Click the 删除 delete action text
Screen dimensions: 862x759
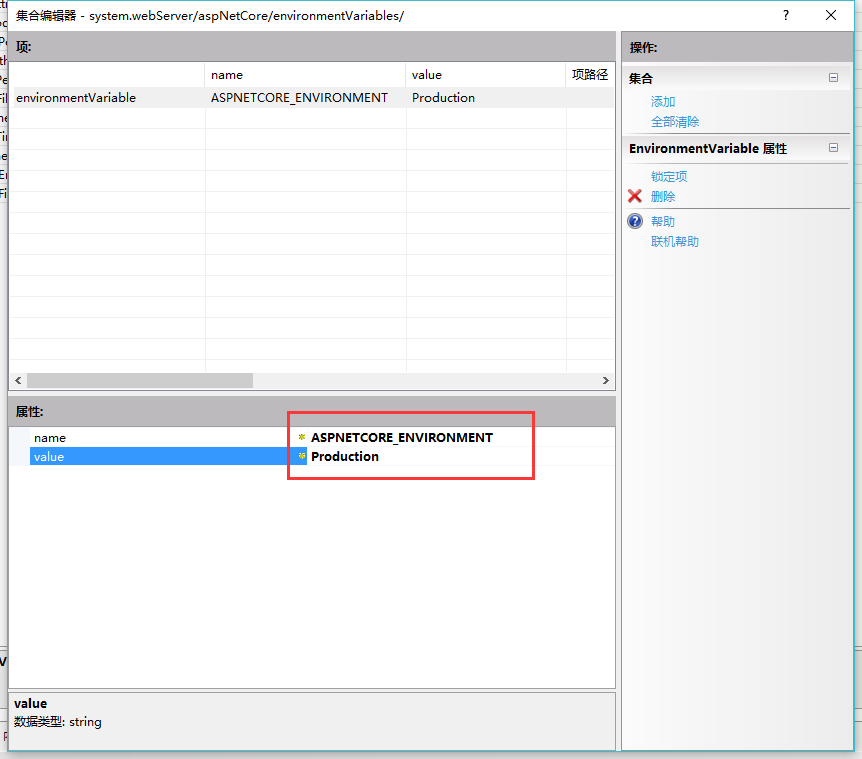click(663, 196)
